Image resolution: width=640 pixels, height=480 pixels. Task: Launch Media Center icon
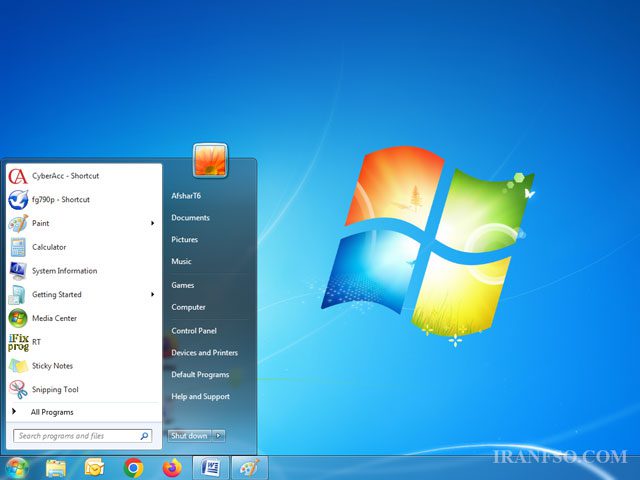click(18, 318)
